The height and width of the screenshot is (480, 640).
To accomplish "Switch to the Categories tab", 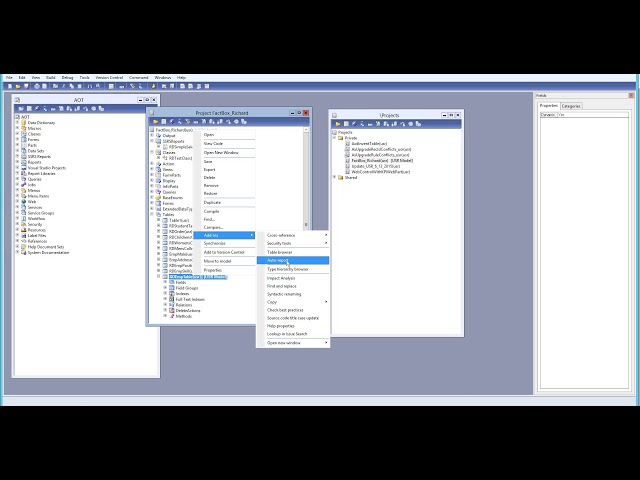I will [571, 106].
